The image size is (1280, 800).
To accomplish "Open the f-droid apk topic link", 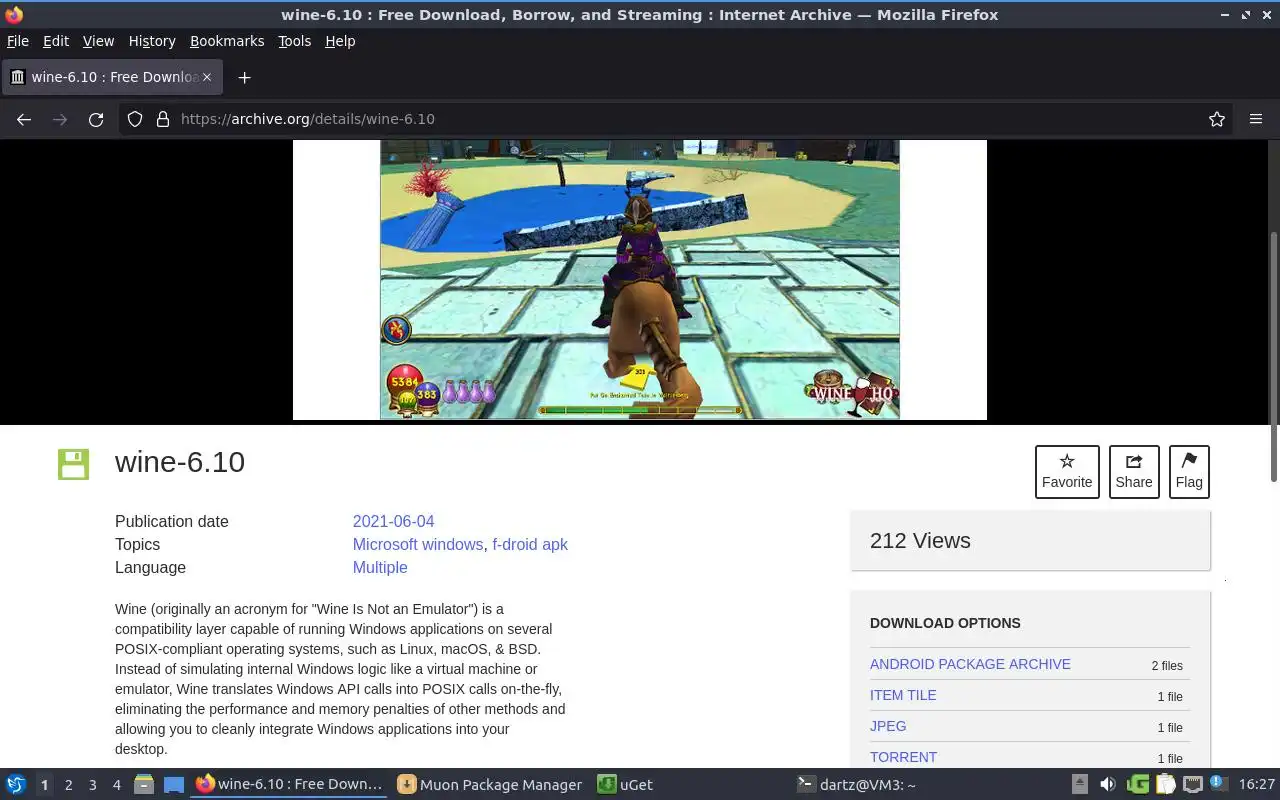I will pyautogui.click(x=530, y=544).
